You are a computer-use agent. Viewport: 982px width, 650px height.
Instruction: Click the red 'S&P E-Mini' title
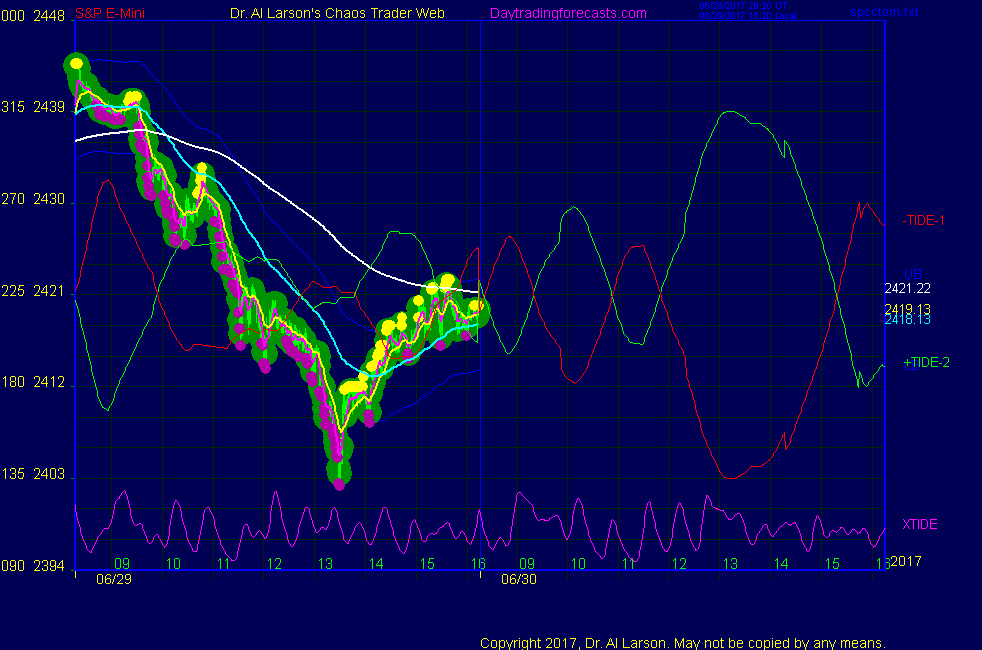click(110, 13)
